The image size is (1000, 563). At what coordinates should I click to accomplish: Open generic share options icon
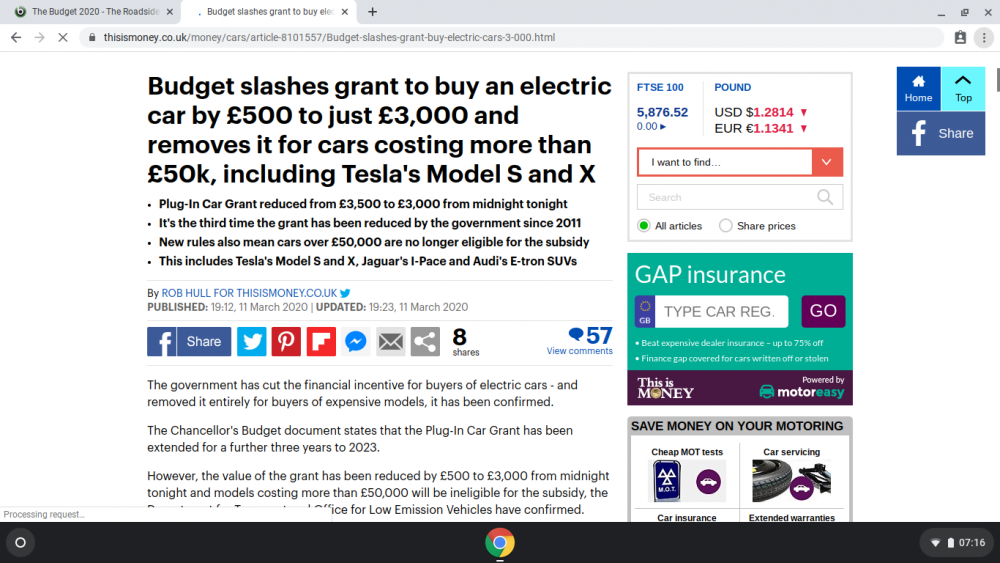(x=425, y=342)
